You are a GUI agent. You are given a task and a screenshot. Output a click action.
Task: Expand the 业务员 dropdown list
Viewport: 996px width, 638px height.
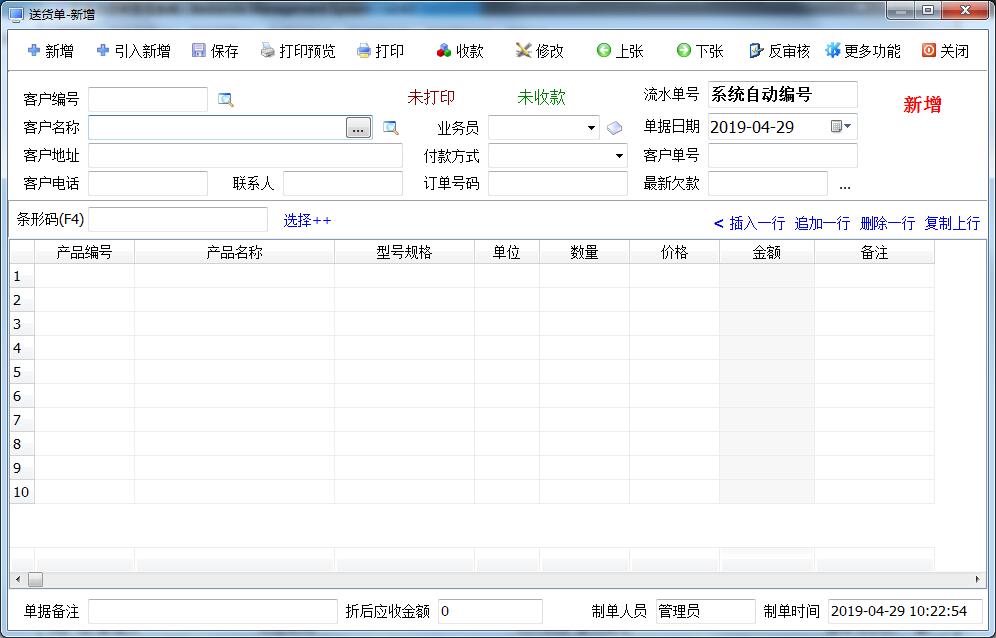[x=591, y=128]
